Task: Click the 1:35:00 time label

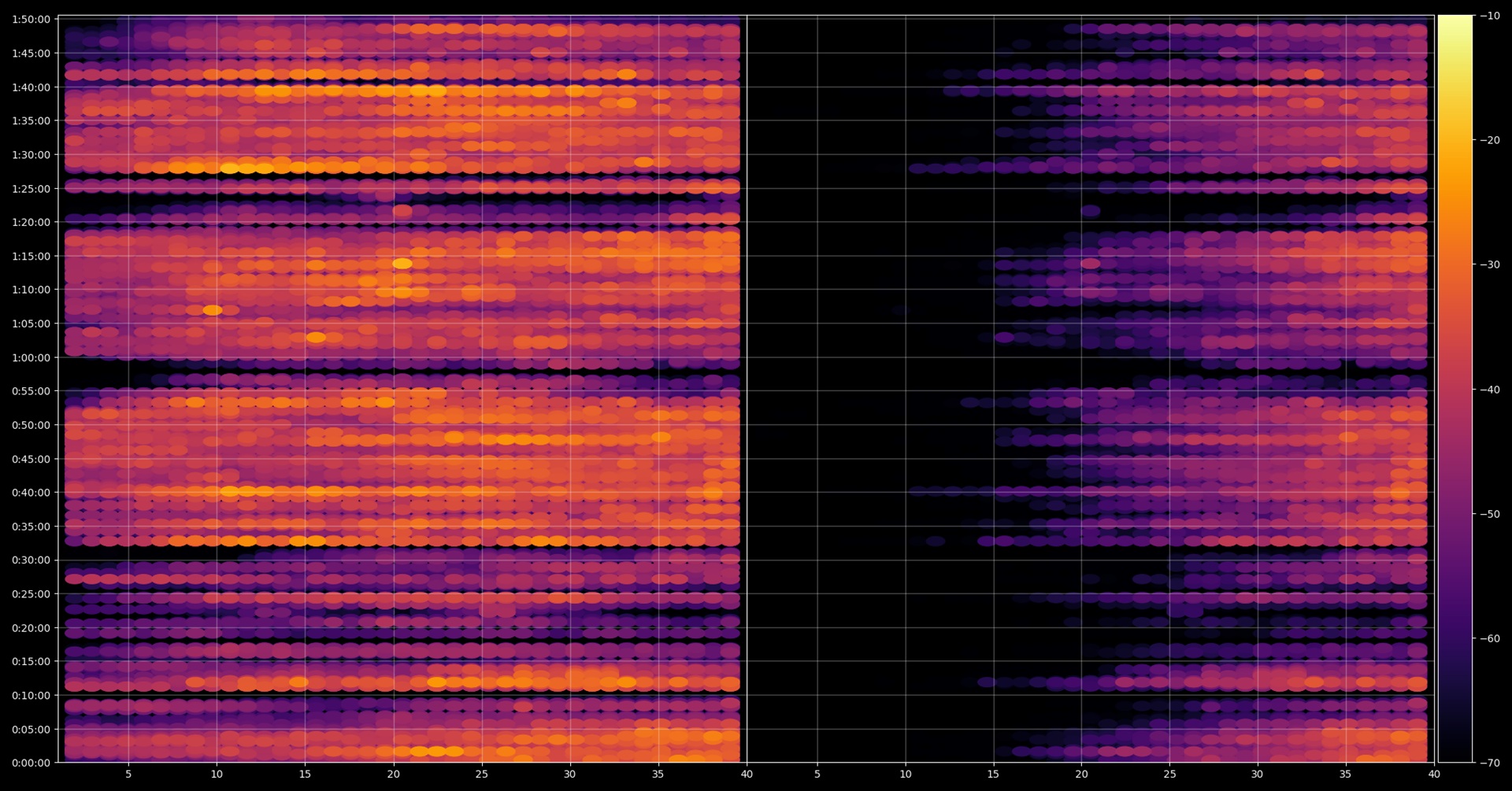Action: 31,120
